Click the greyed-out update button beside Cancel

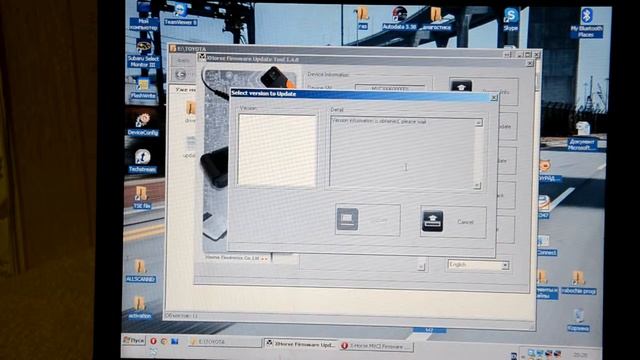coord(367,220)
